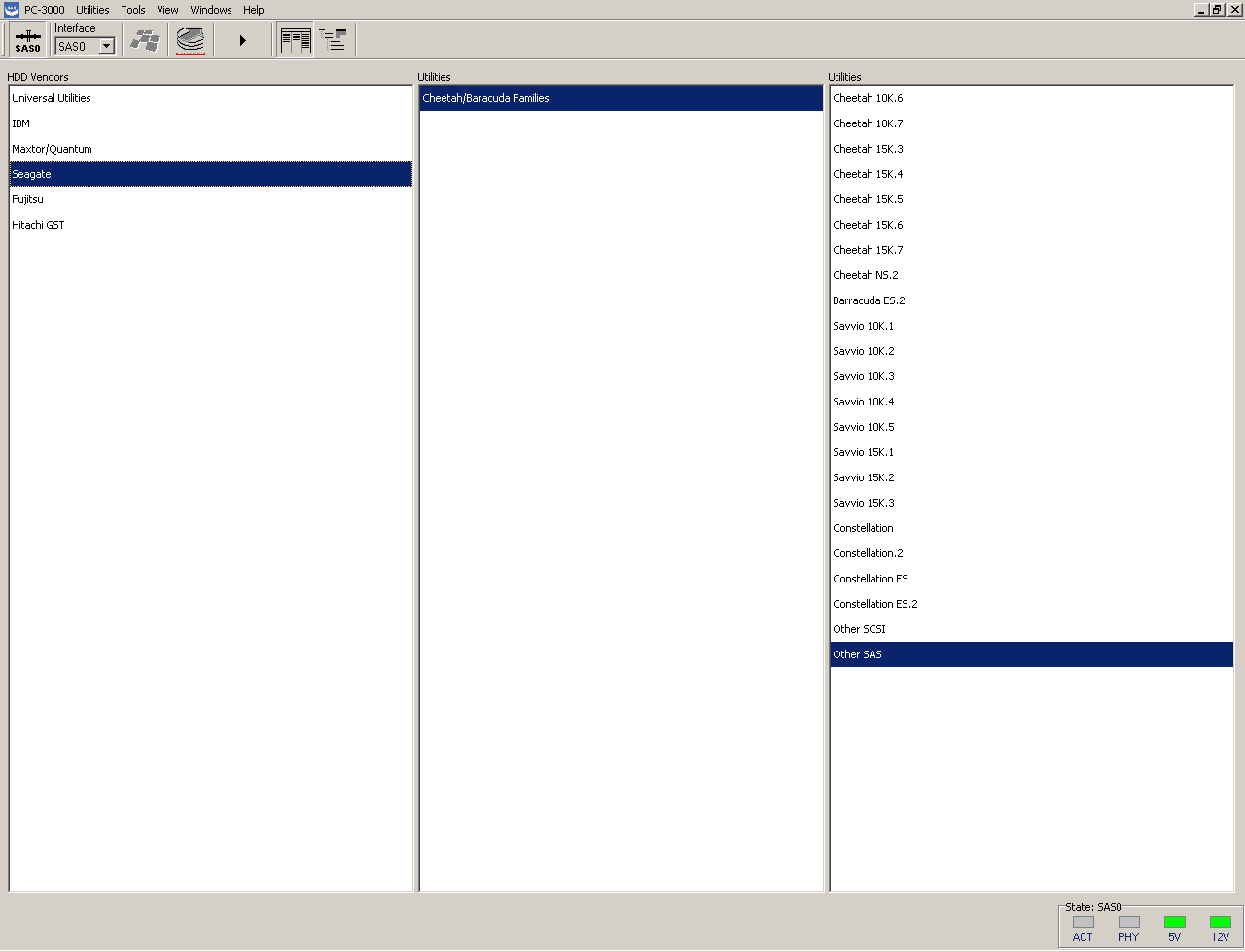
Task: Choose Cheetah 10K.6 from the list
Action: point(1032,98)
